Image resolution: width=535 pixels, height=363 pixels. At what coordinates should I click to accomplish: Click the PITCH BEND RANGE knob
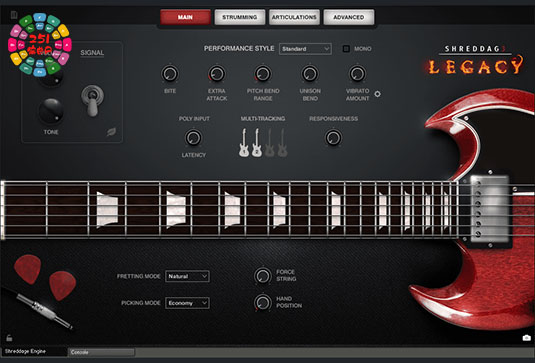tap(263, 74)
